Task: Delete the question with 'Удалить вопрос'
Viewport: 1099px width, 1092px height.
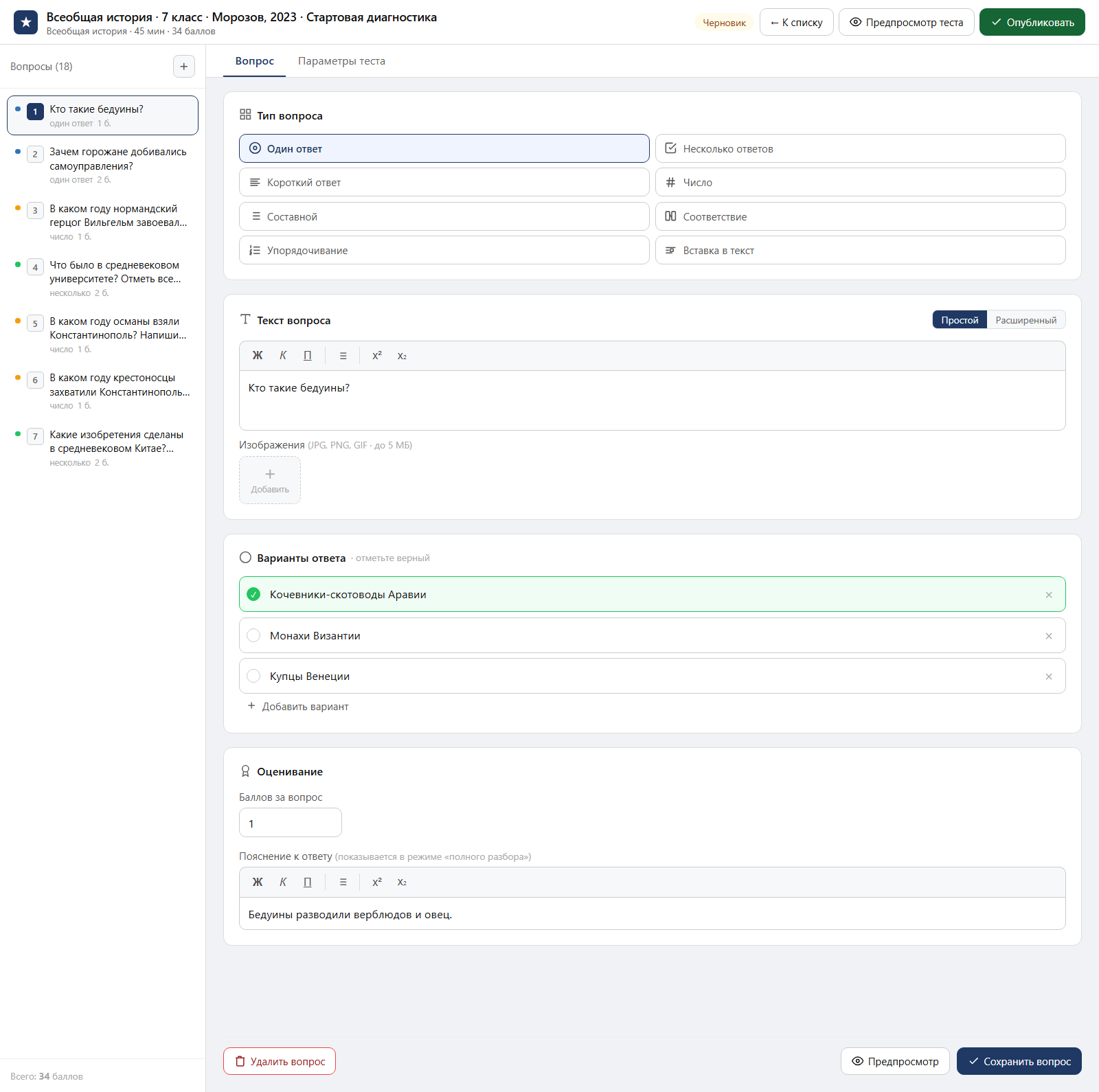Action: pyautogui.click(x=280, y=1061)
